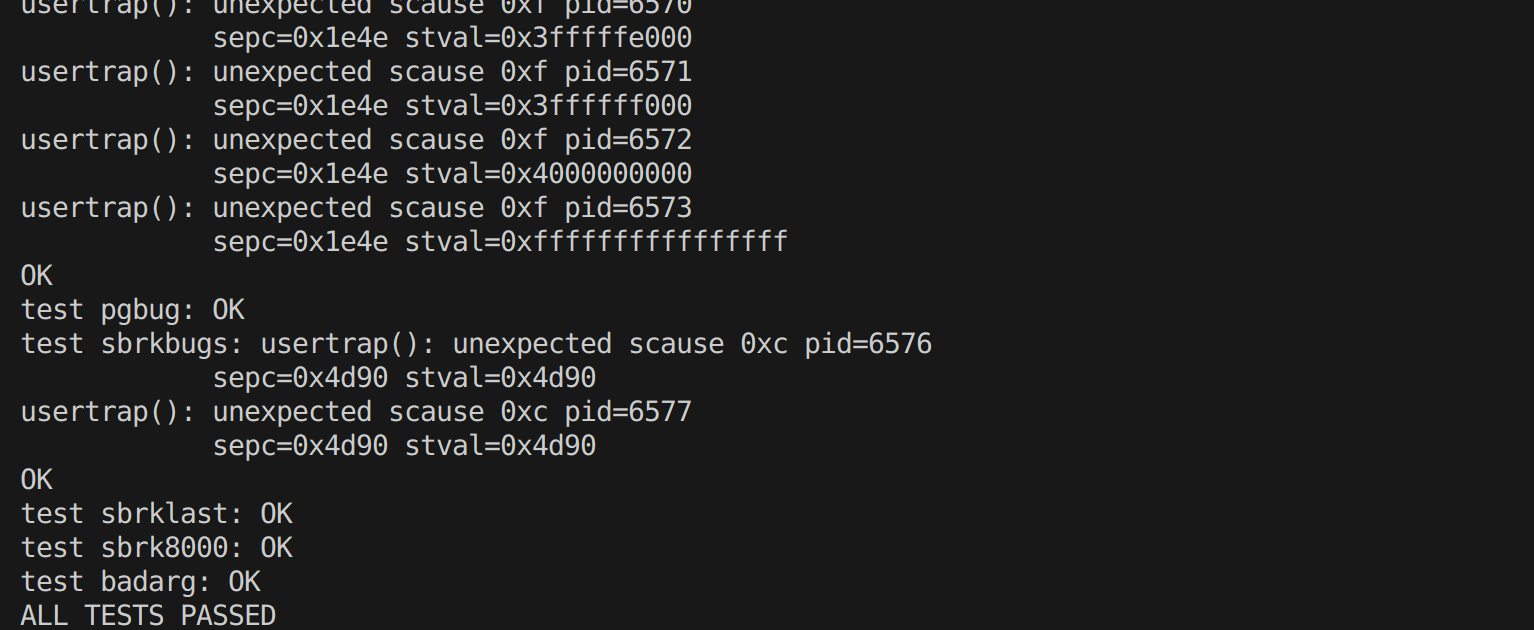Click the stval=0x3ffffff000 value
The width and height of the screenshot is (1534, 630).
point(548,106)
